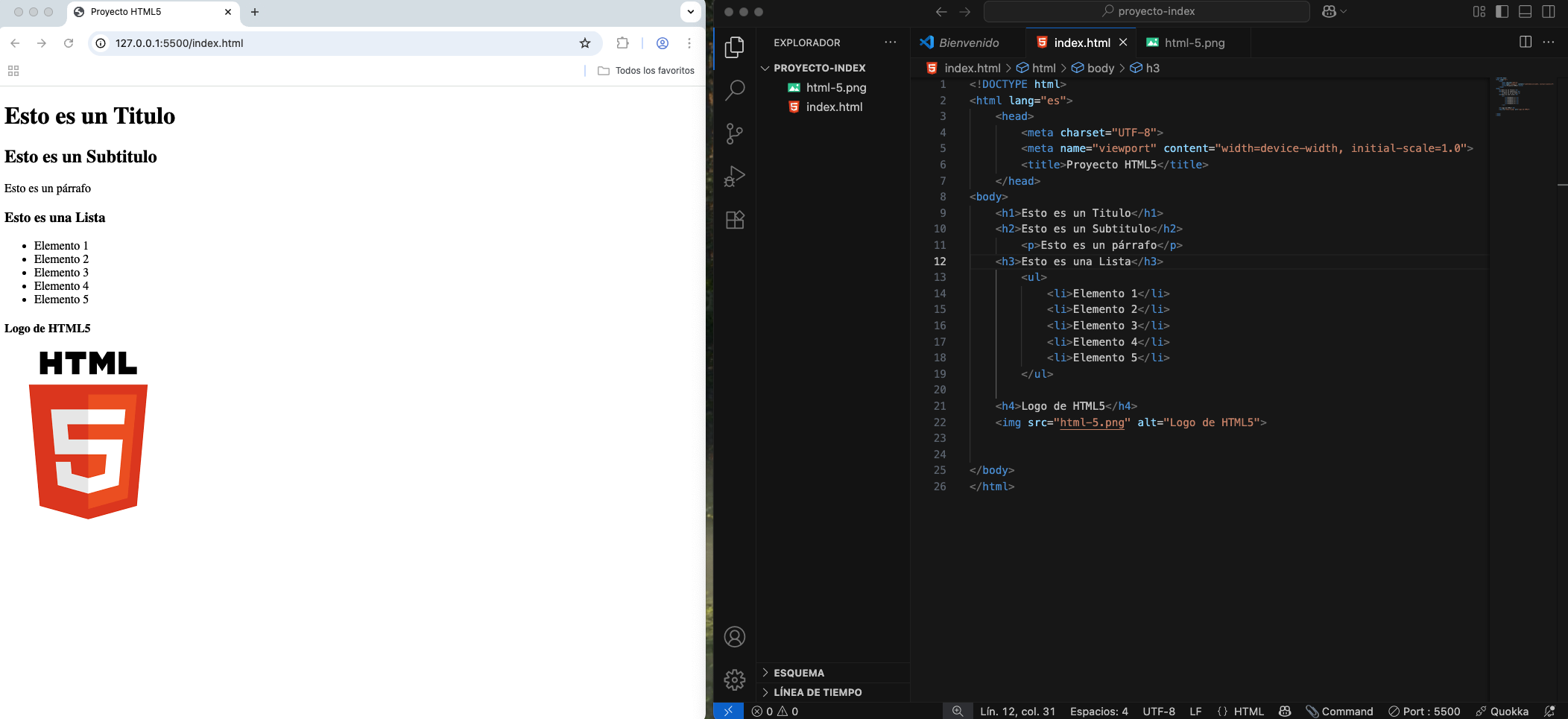Open the Manage gear menu in VS Code

(x=735, y=680)
